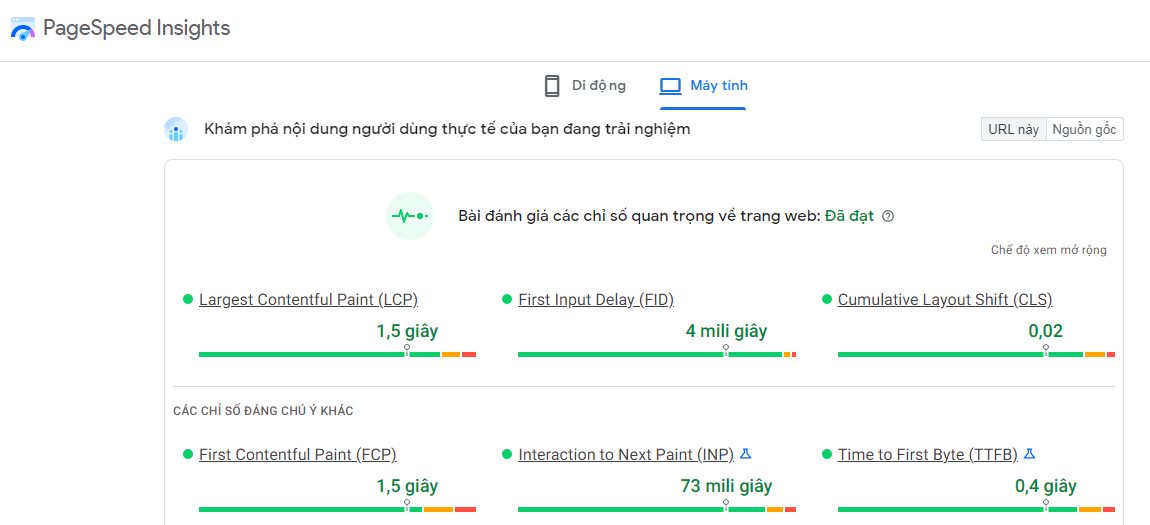
Task: Click the TTFB value 0,4 giây
Action: [1045, 486]
